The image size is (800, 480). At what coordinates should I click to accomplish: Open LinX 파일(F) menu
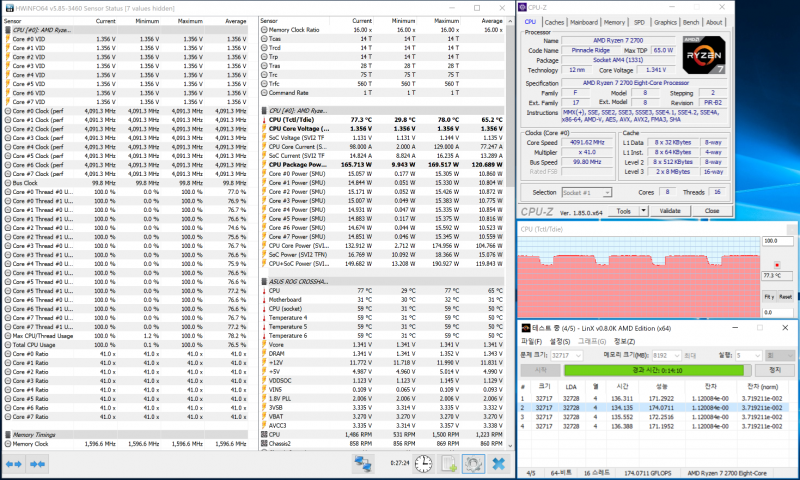[x=531, y=341]
